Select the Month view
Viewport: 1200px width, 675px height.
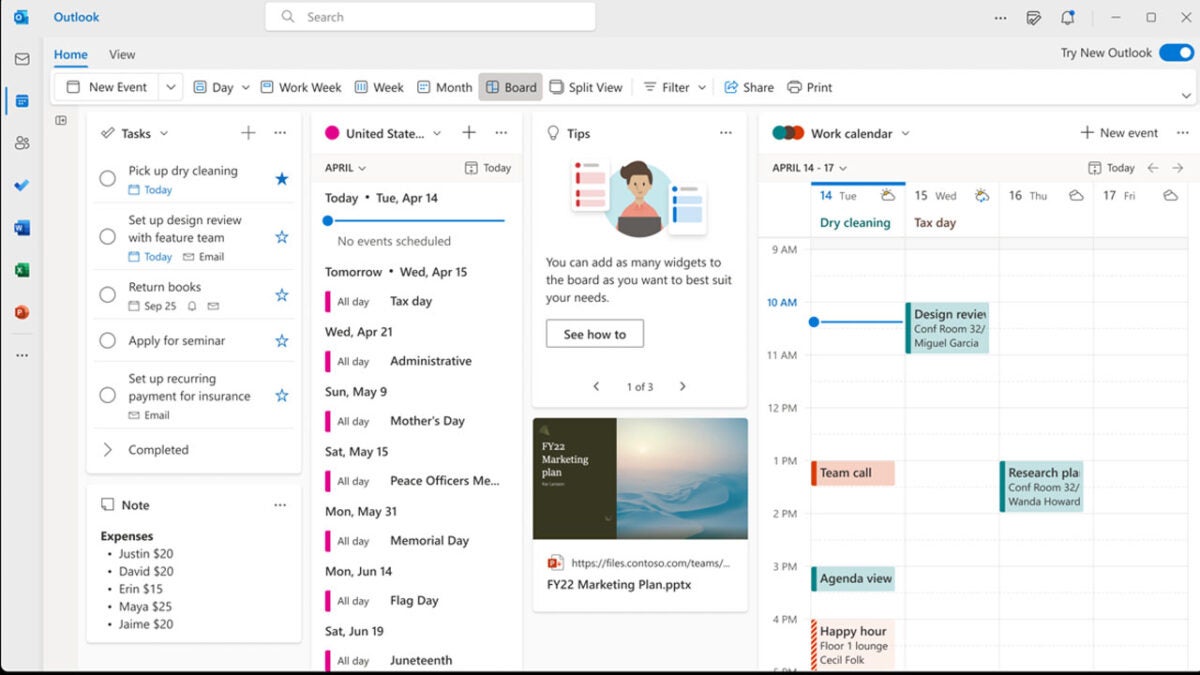(444, 87)
